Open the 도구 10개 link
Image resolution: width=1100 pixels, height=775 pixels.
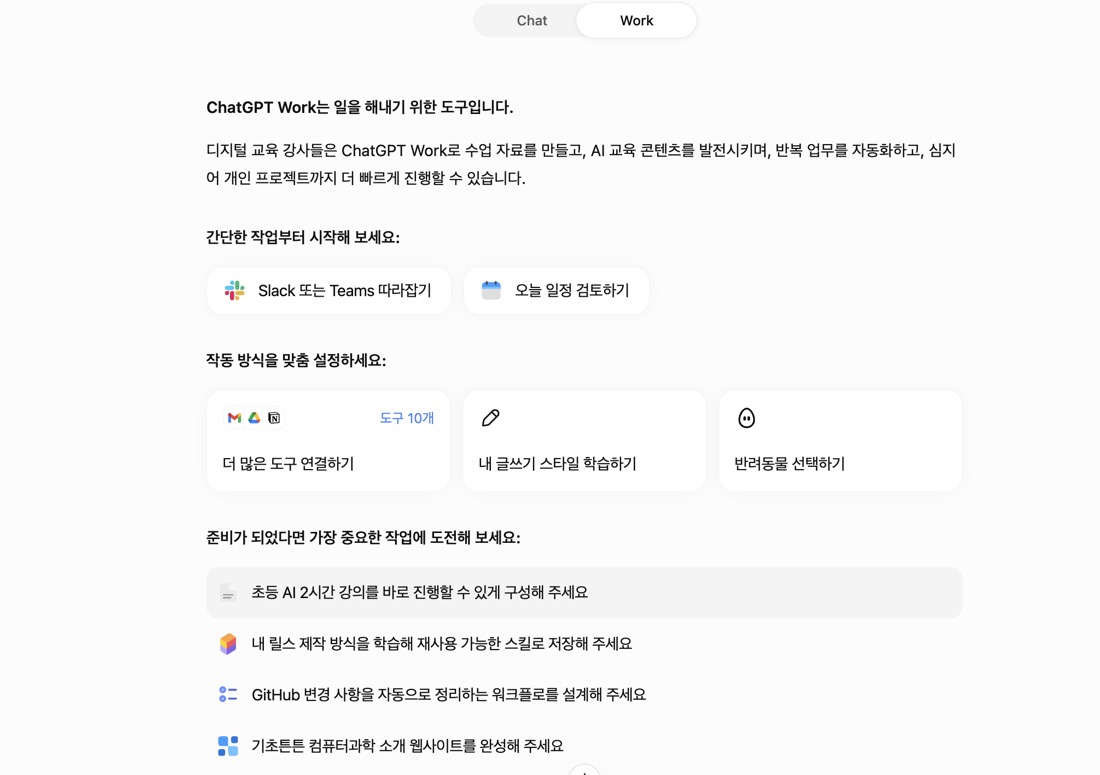[407, 418]
